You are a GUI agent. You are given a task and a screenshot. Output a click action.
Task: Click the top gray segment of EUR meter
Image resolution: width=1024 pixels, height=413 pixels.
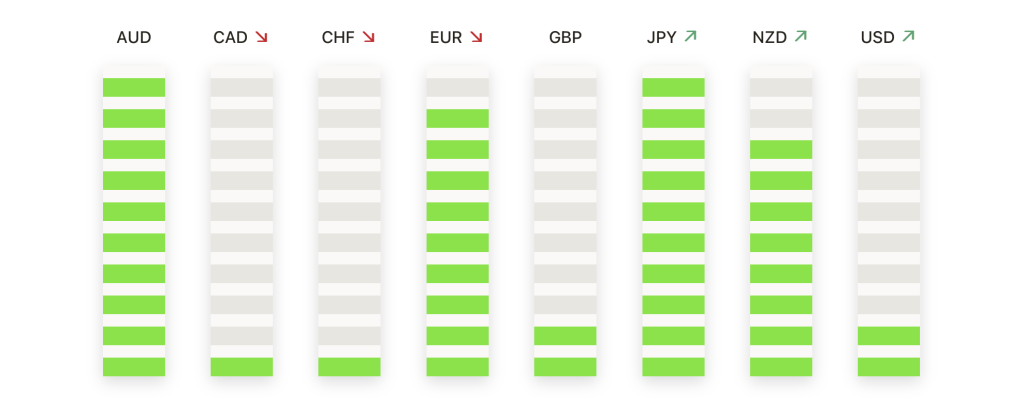(458, 87)
